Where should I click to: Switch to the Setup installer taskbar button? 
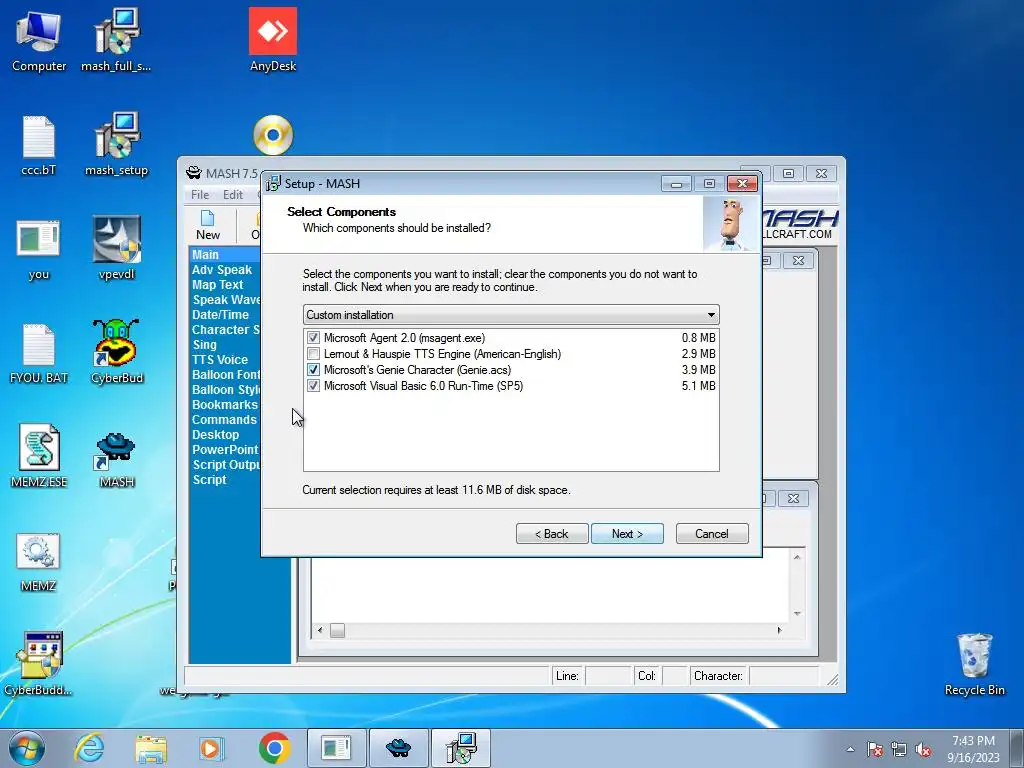click(x=461, y=748)
